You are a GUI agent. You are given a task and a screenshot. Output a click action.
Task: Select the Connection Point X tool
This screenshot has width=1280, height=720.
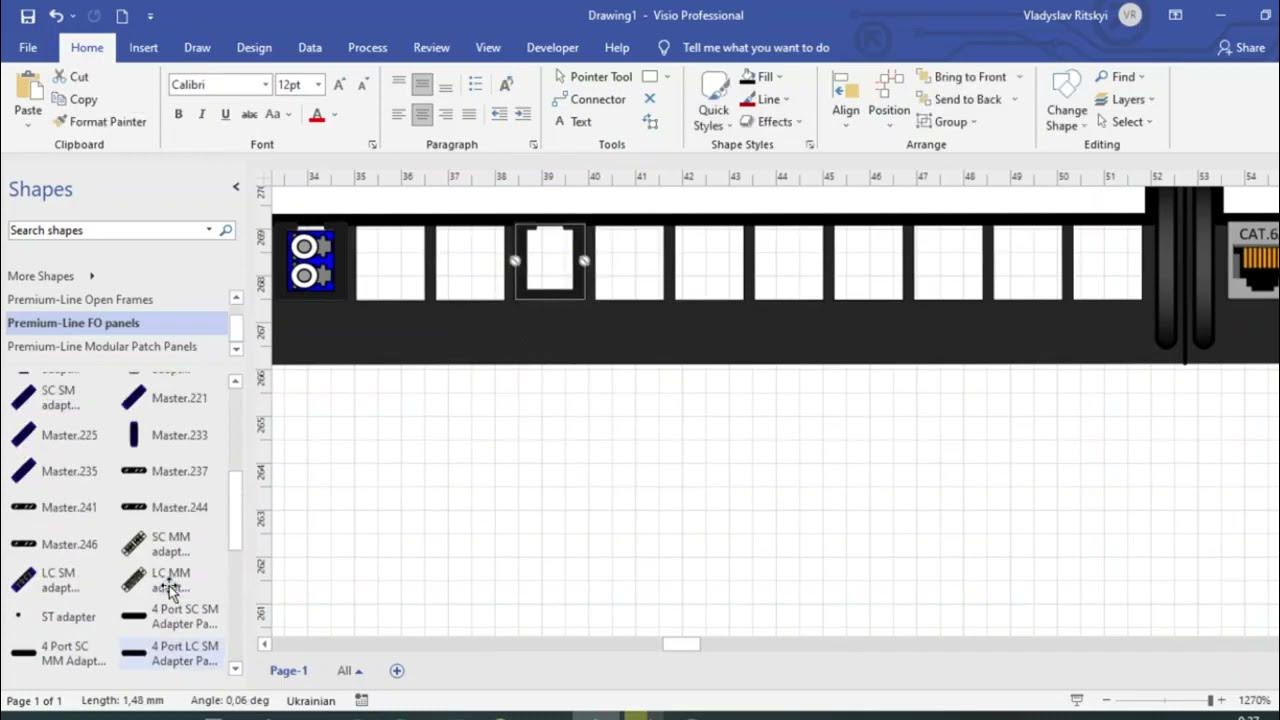pos(650,99)
